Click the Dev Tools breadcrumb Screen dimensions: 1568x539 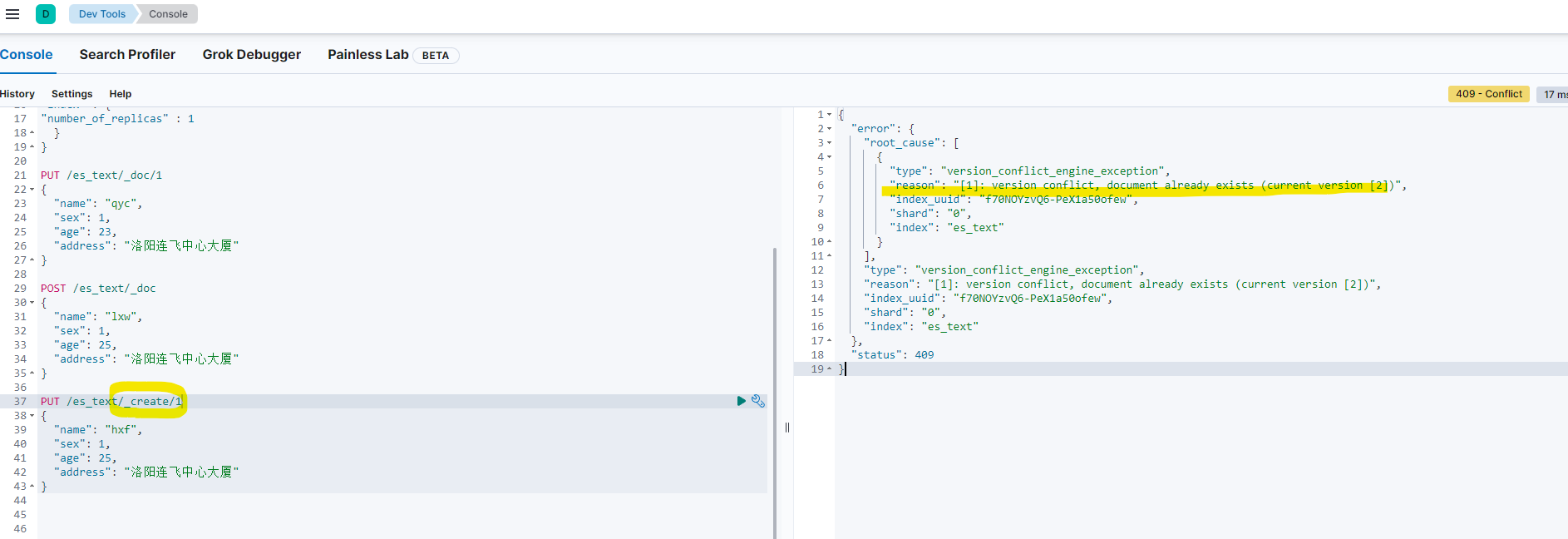tap(101, 14)
